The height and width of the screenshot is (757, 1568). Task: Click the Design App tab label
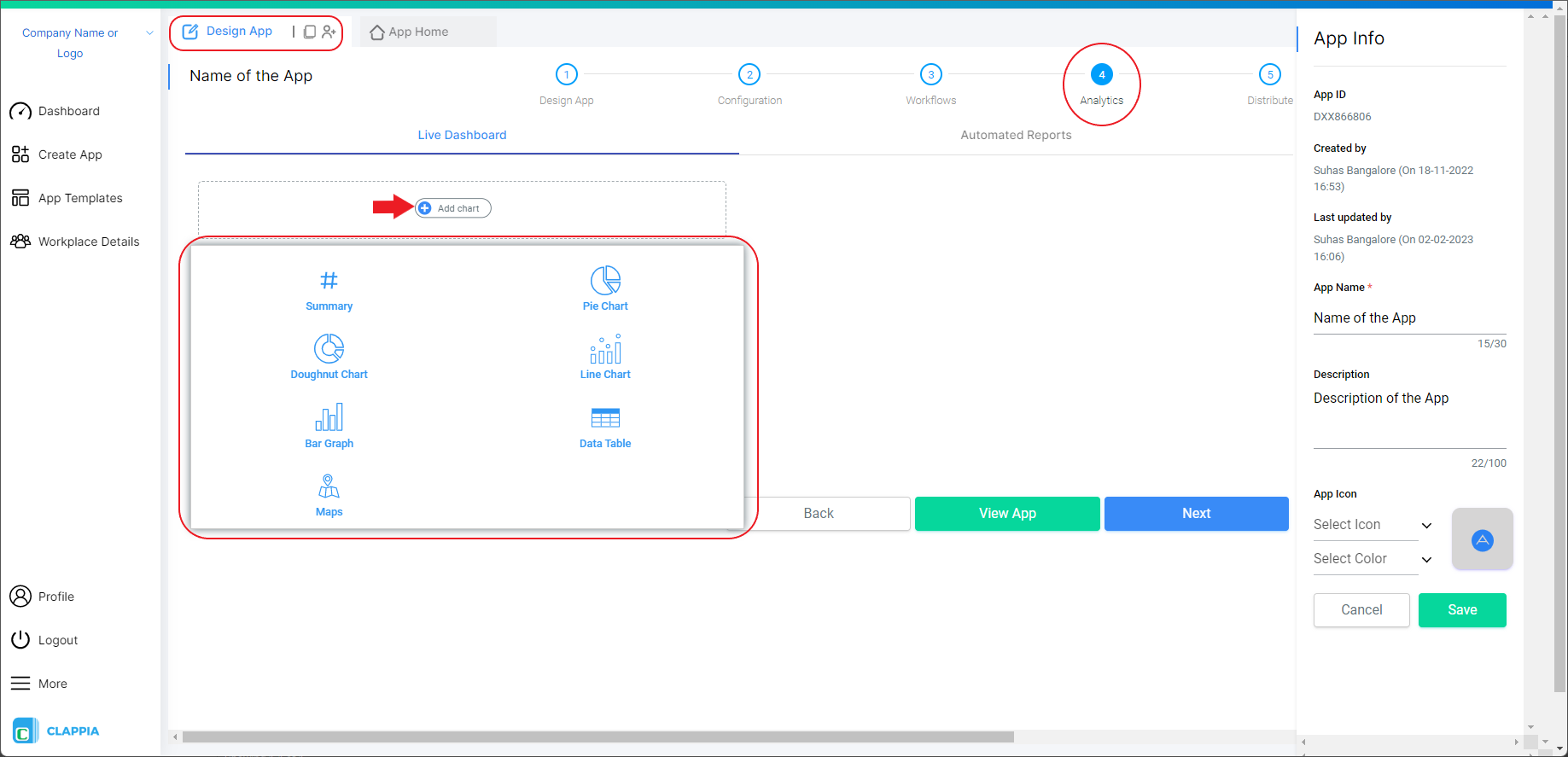tap(239, 32)
